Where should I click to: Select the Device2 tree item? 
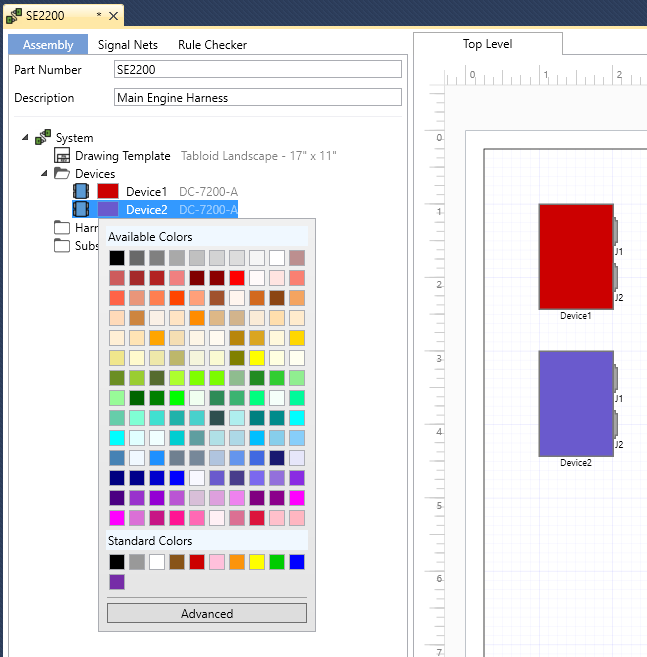pos(147,210)
